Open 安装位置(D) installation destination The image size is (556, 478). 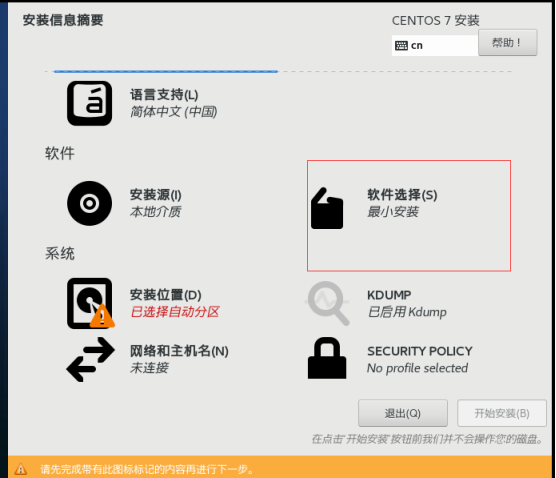(166, 295)
